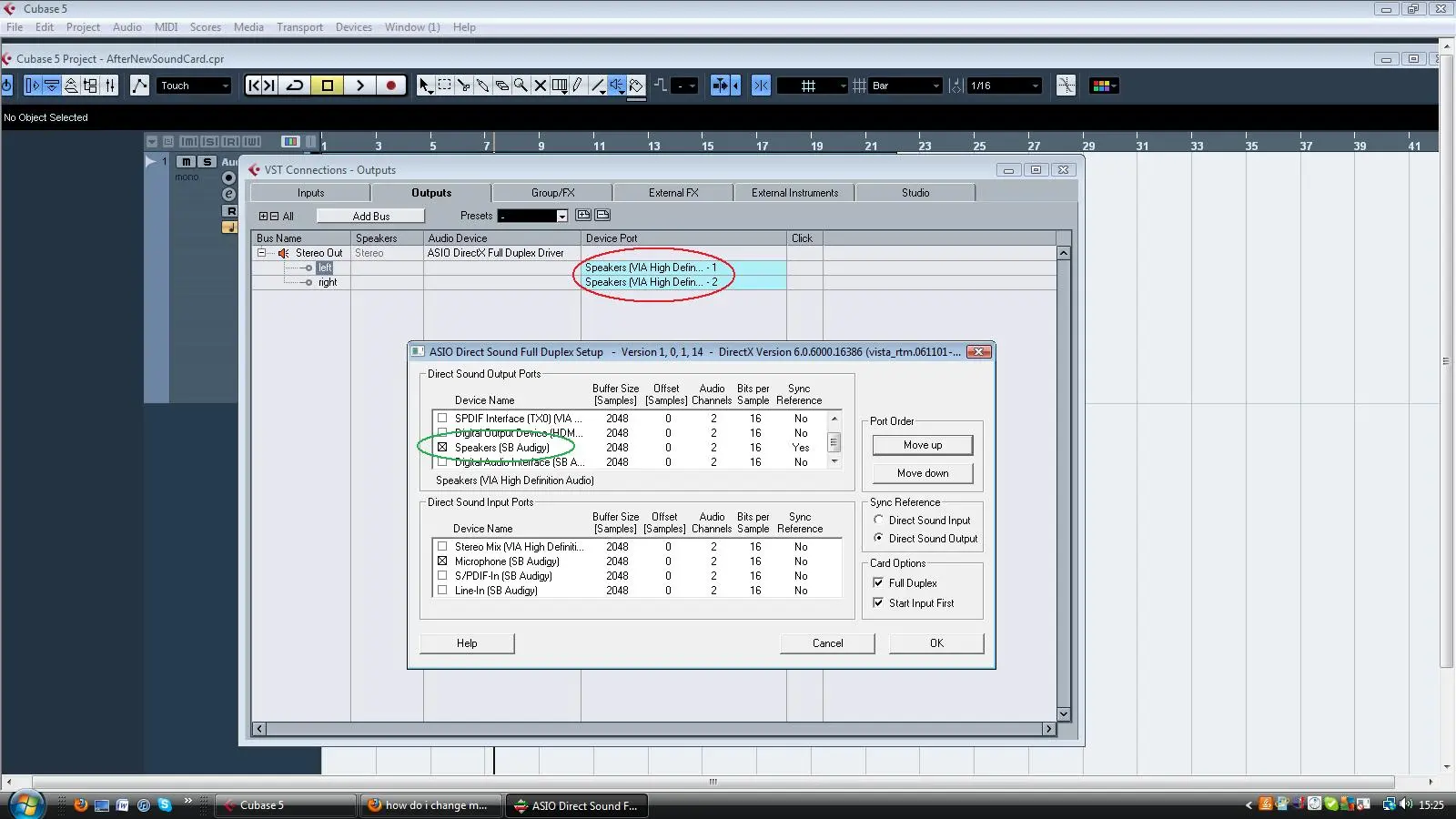Image resolution: width=1456 pixels, height=819 pixels.
Task: Open the Pool window toolbar icon
Action: click(x=90, y=86)
